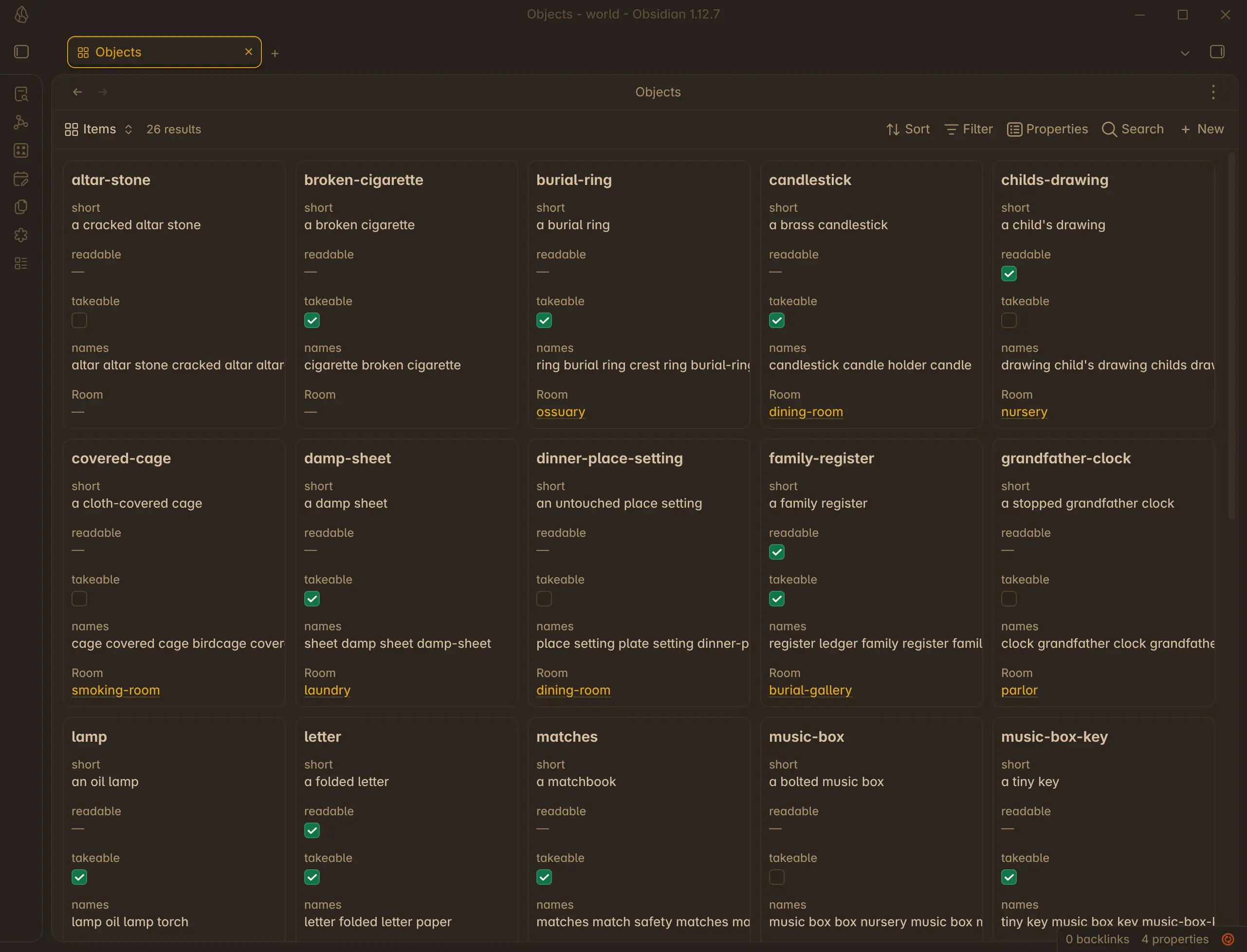
Task: Close the Objects tab
Action: (248, 52)
